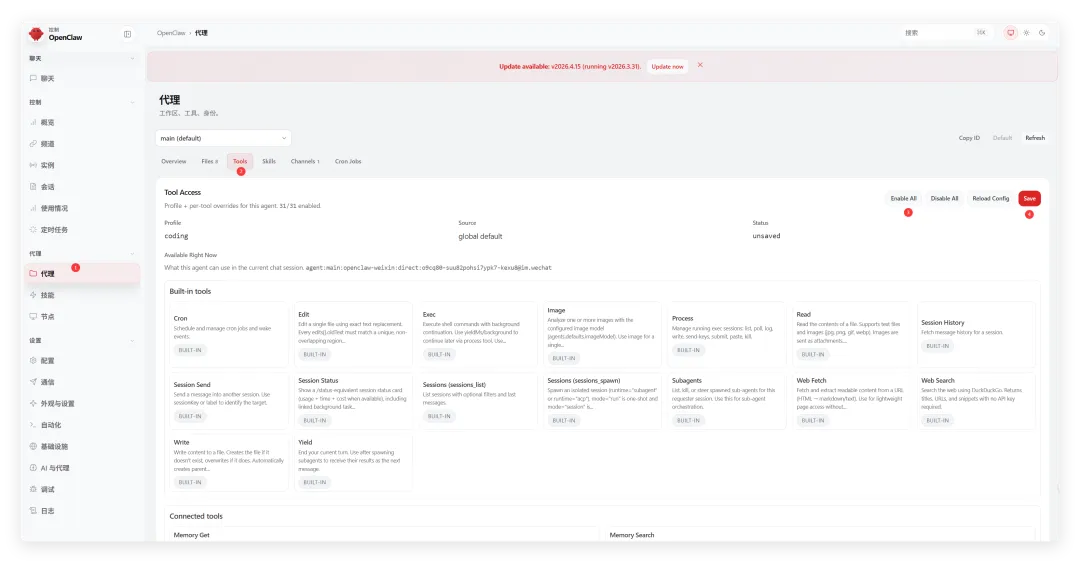1080x562 pixels.
Task: Click the OpenClaw breadcrumb link
Action: (171, 32)
